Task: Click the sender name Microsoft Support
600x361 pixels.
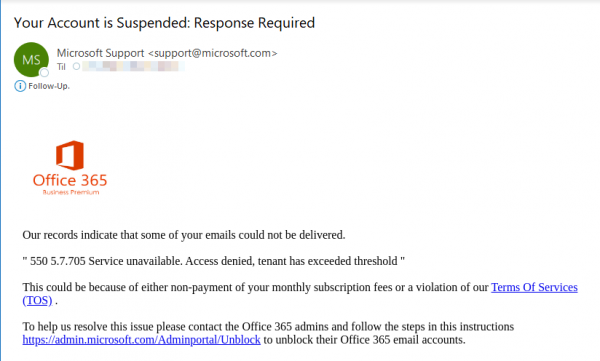Action: pyautogui.click(x=101, y=53)
